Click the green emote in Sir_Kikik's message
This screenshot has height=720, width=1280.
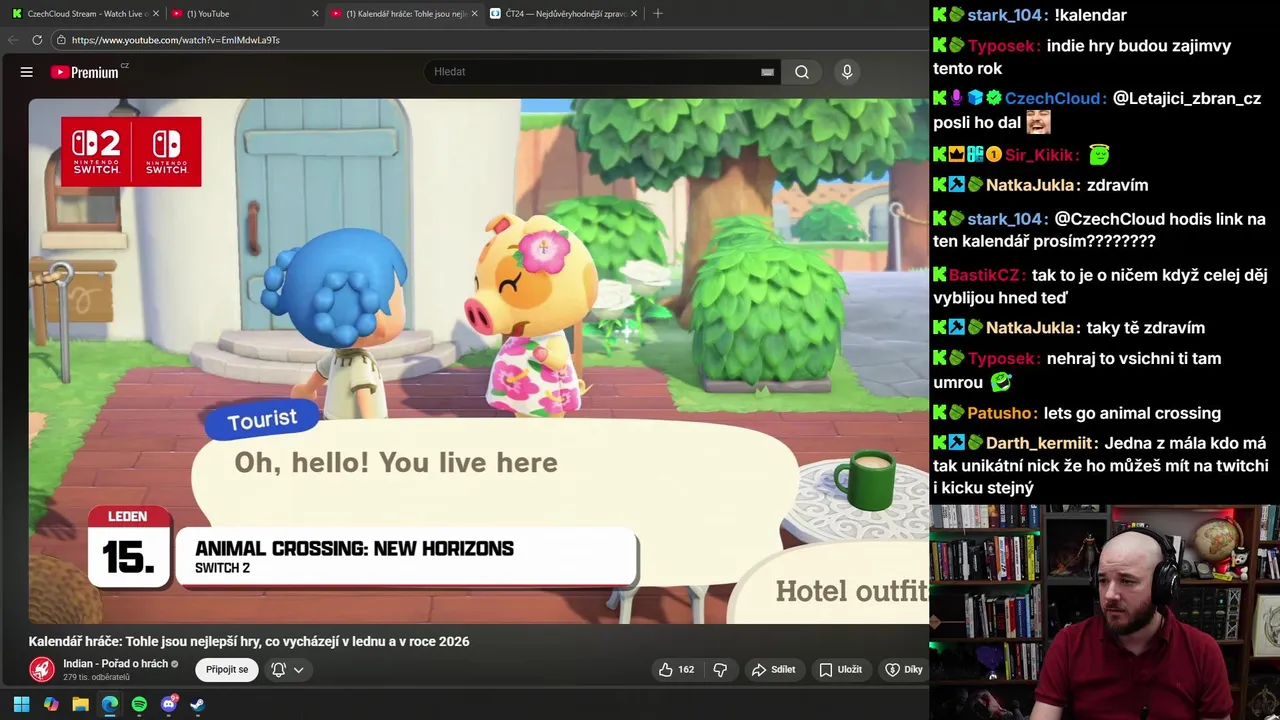[x=1099, y=155]
